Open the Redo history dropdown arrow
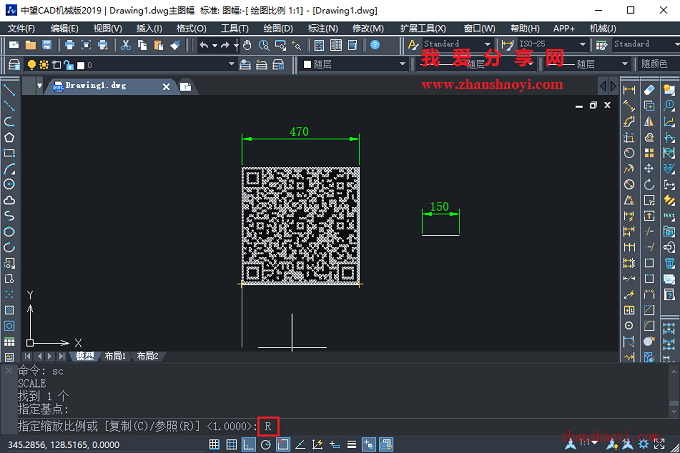680x453 pixels. coord(236,45)
